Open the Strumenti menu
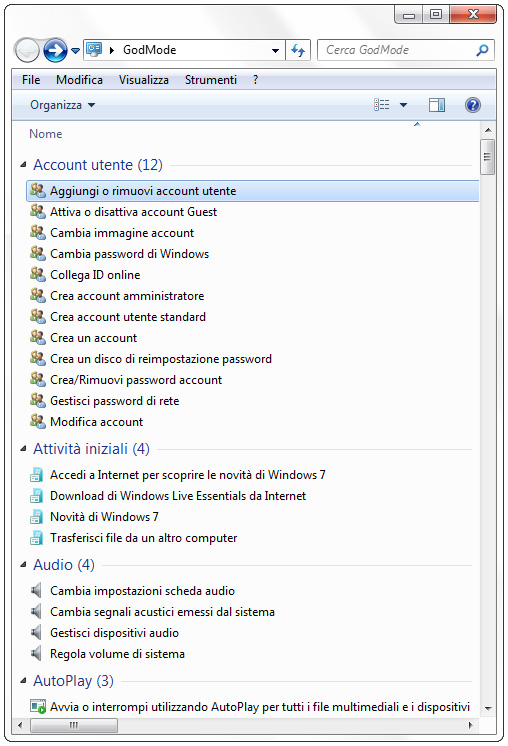 click(210, 80)
